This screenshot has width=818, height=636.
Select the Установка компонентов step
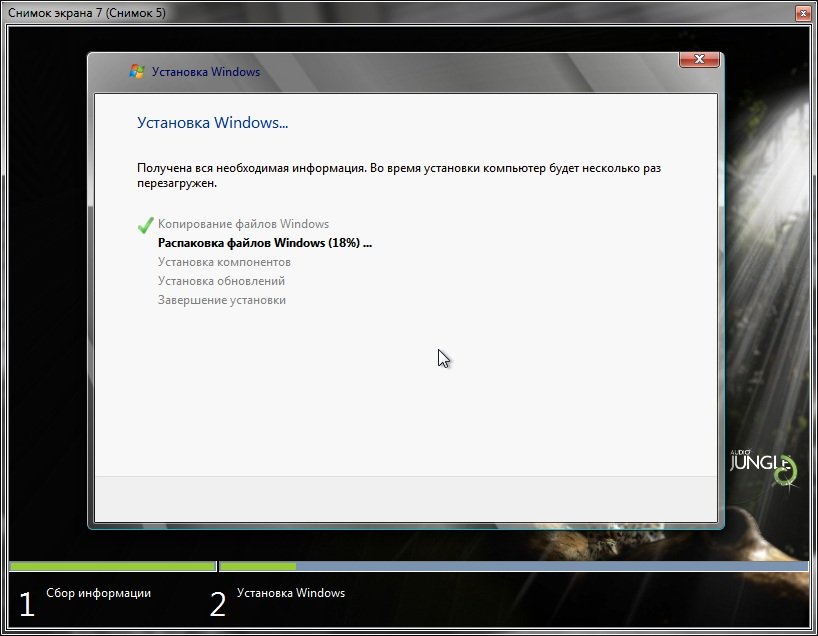[224, 262]
